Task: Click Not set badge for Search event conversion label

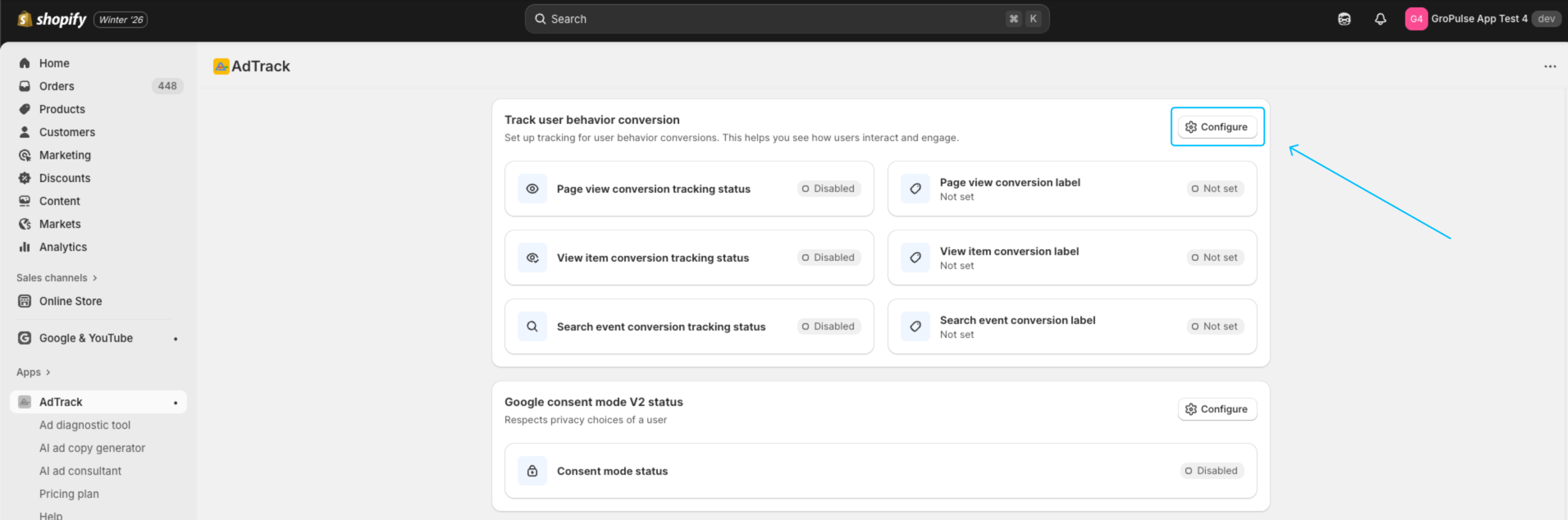Action: pyautogui.click(x=1215, y=326)
